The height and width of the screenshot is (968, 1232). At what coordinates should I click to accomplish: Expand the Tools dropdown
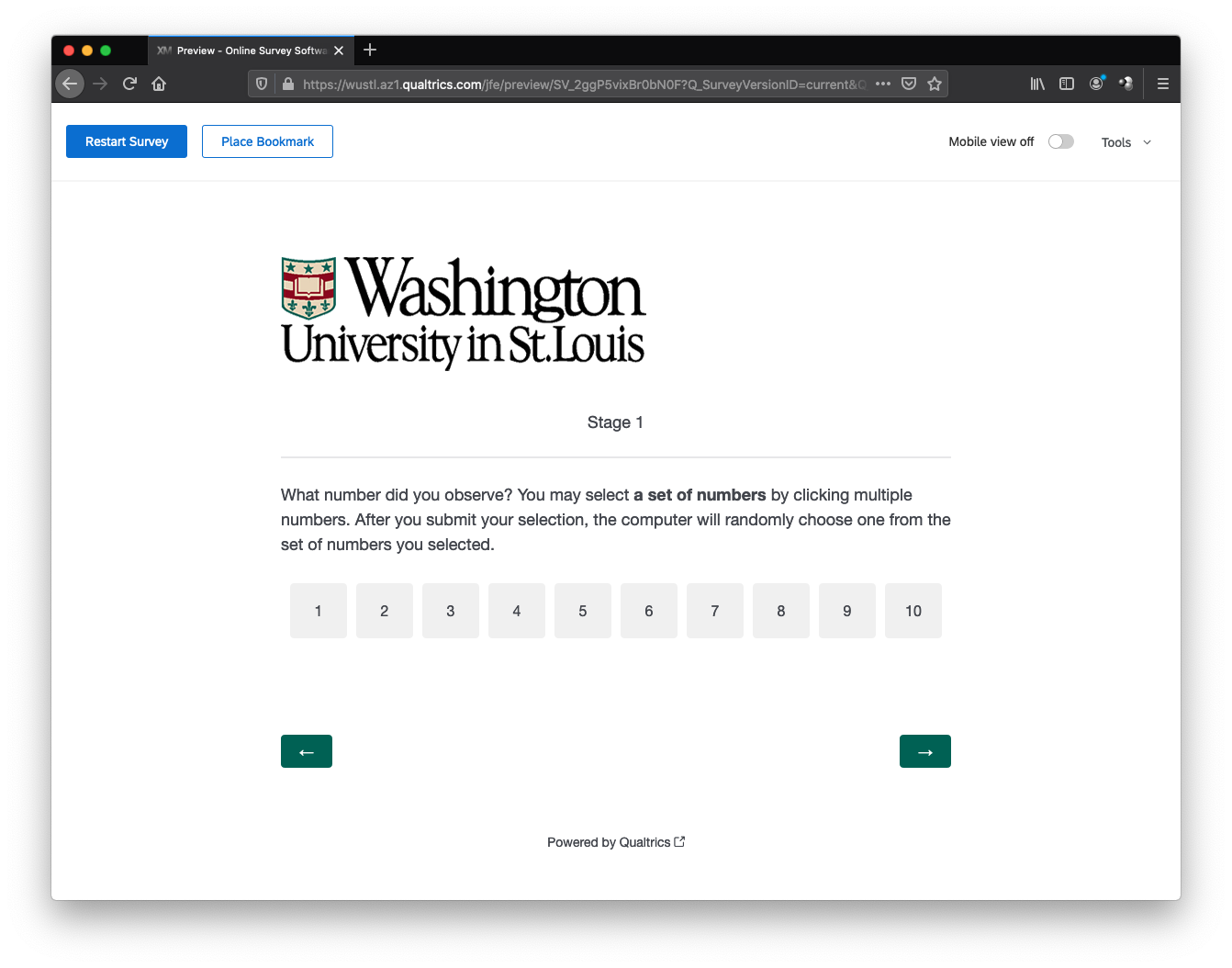(x=1126, y=142)
